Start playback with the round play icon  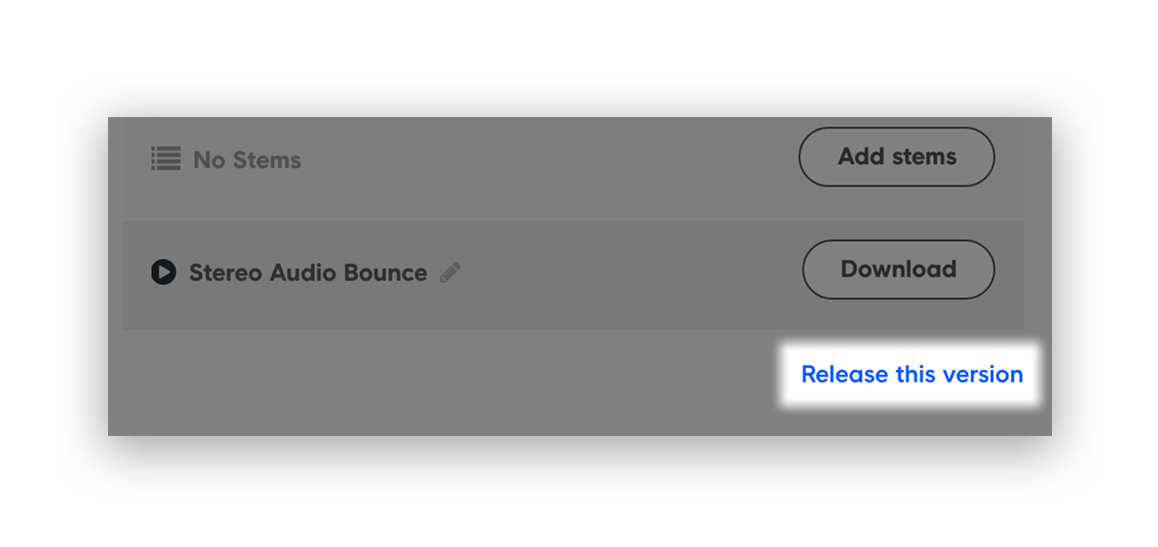click(x=163, y=272)
